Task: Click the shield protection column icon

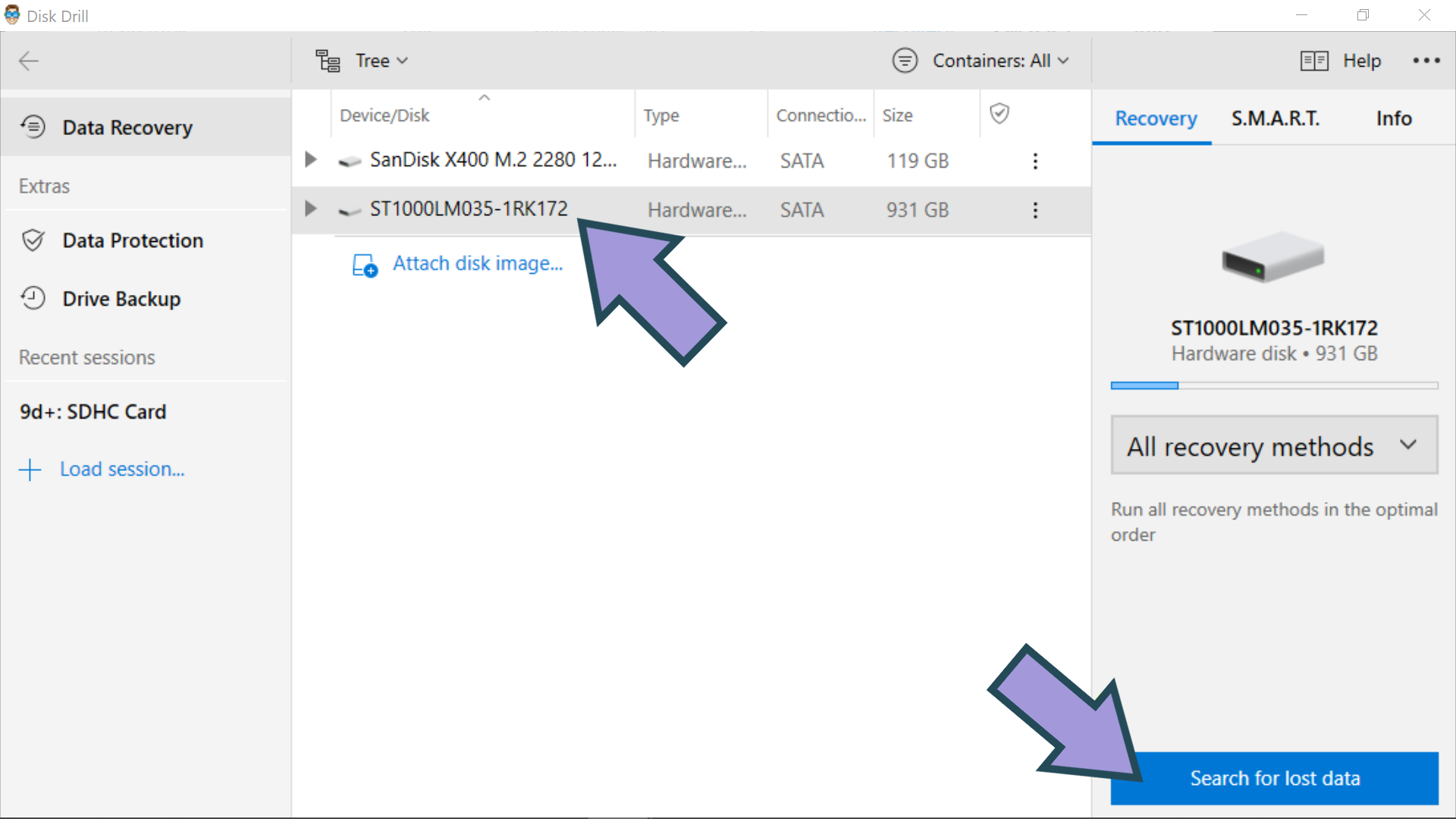Action: pos(999,113)
